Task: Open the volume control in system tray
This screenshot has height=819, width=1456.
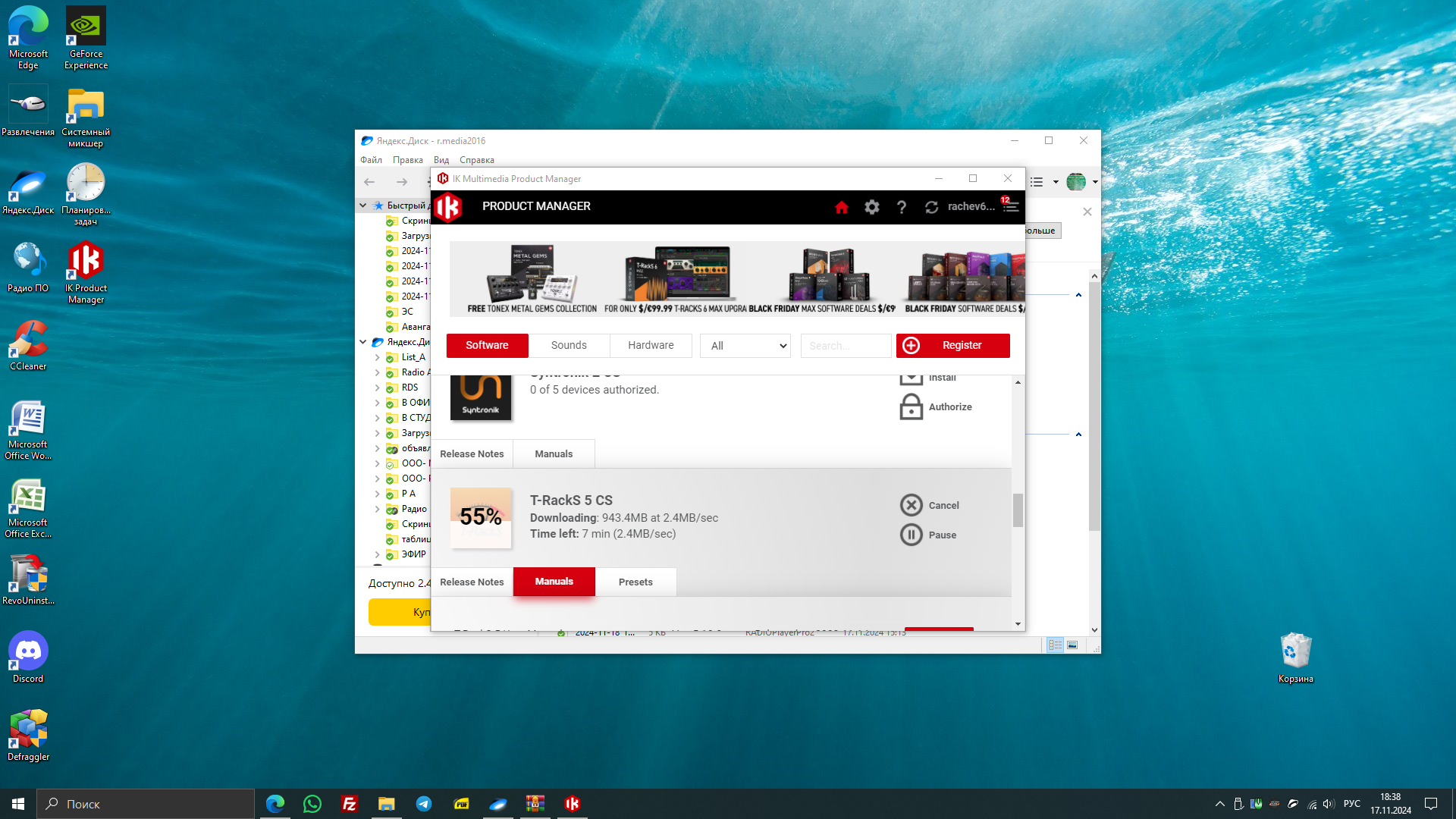Action: pyautogui.click(x=1328, y=804)
